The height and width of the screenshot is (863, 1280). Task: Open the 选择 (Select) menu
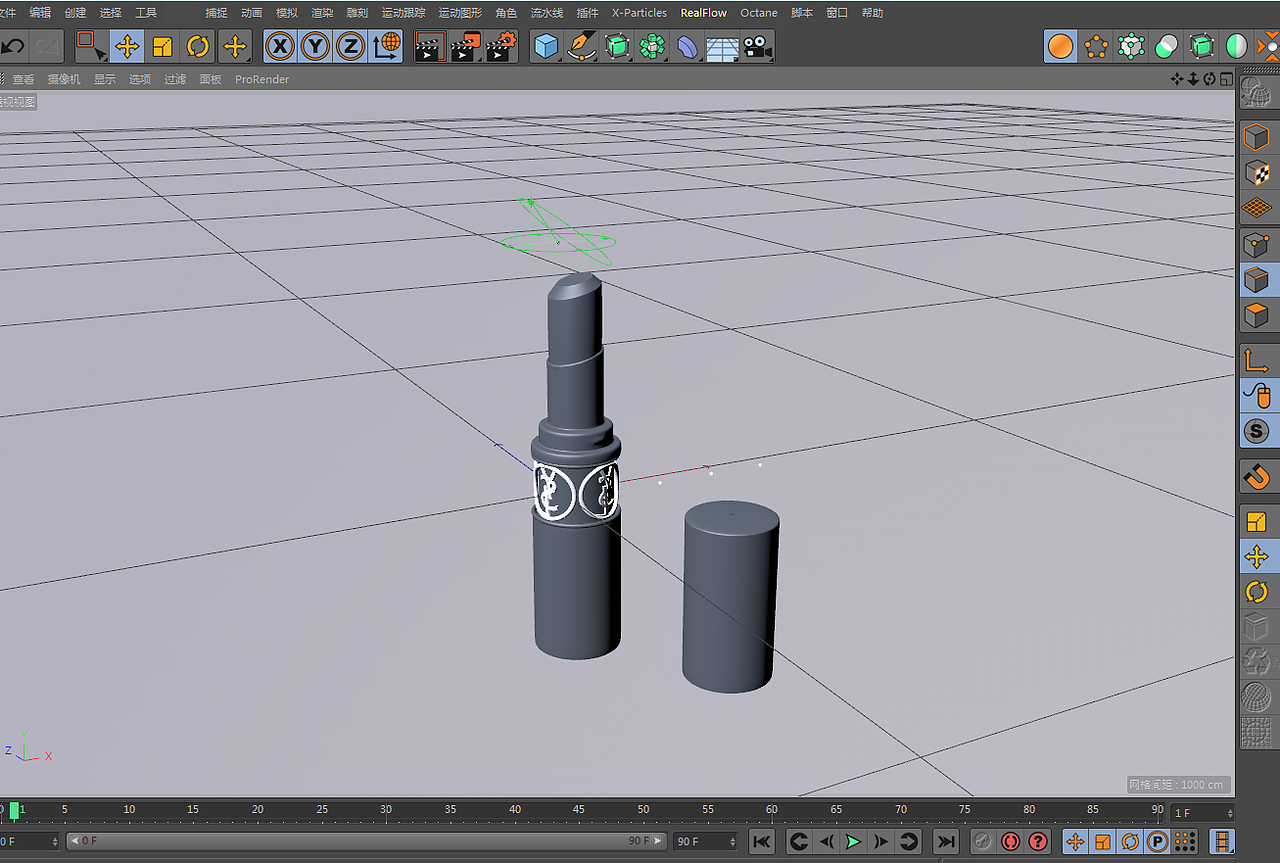pyautogui.click(x=110, y=13)
